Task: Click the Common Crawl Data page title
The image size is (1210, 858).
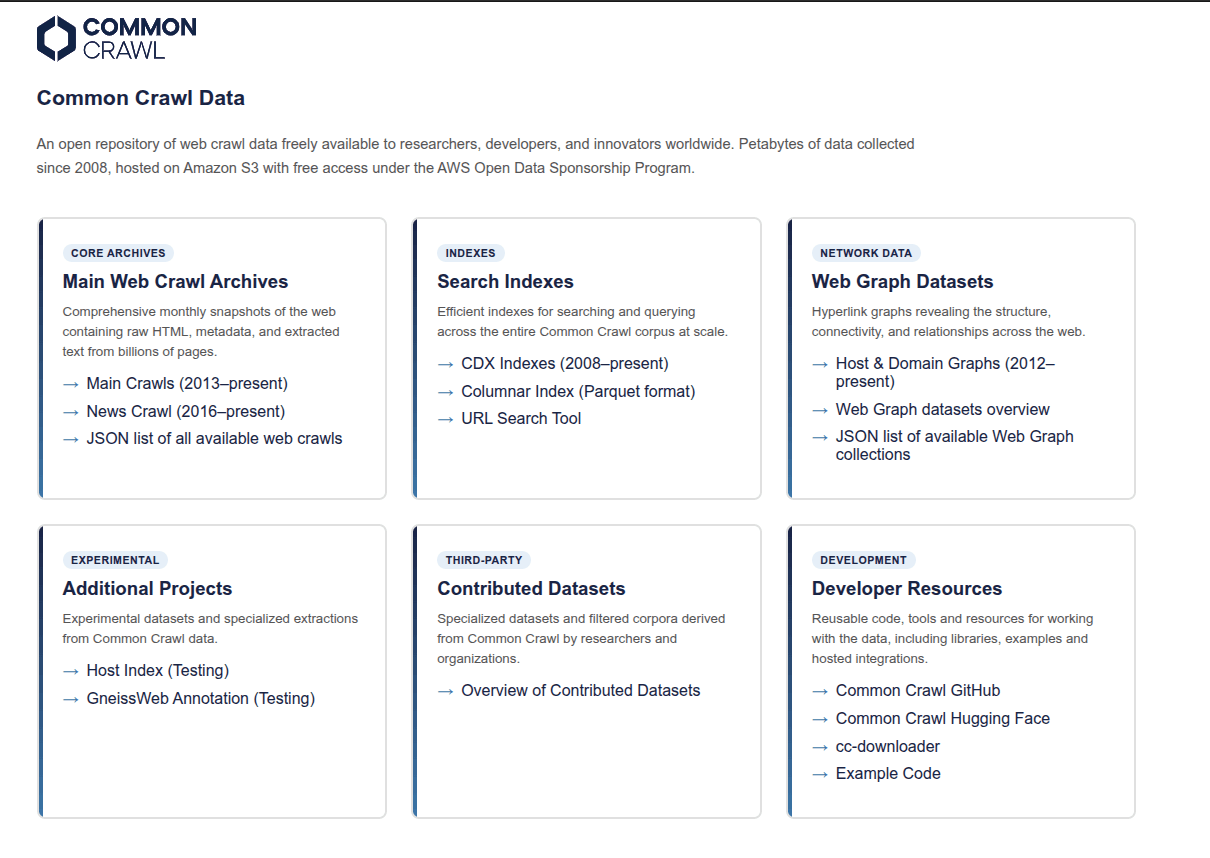Action: coord(141,98)
